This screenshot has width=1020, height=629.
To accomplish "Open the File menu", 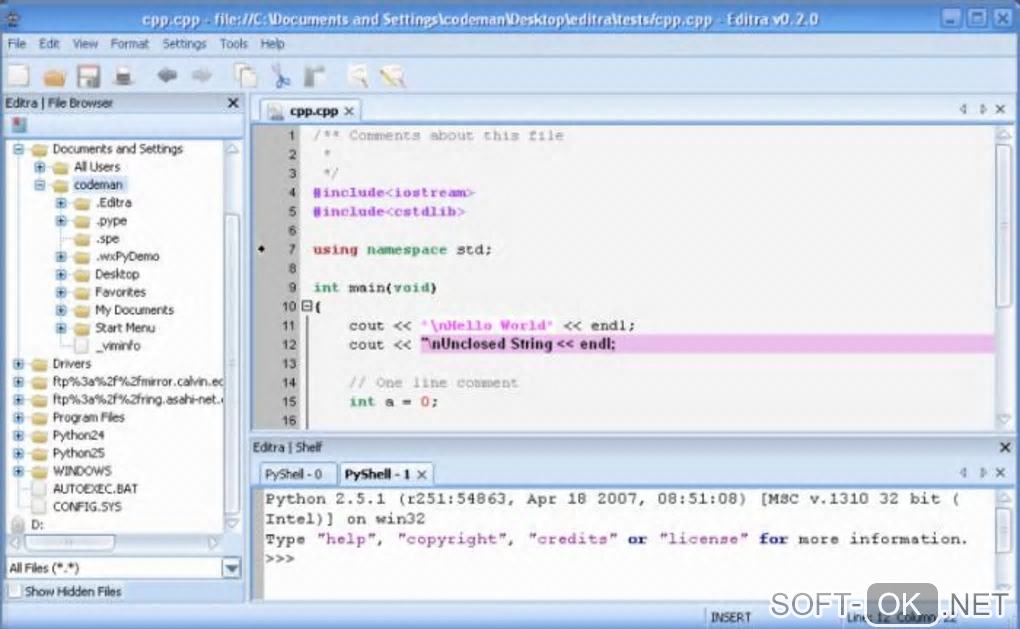I will point(17,44).
